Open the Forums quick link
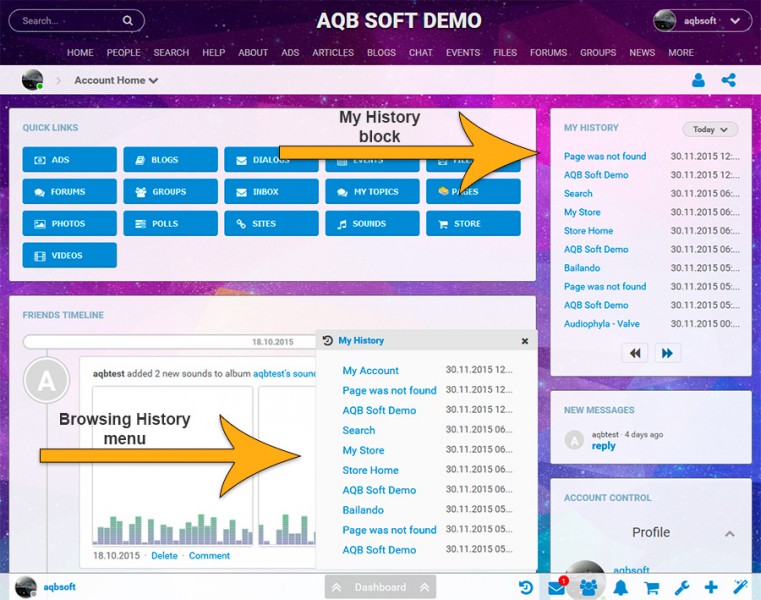The height and width of the screenshot is (600, 761). pyautogui.click(x=69, y=192)
